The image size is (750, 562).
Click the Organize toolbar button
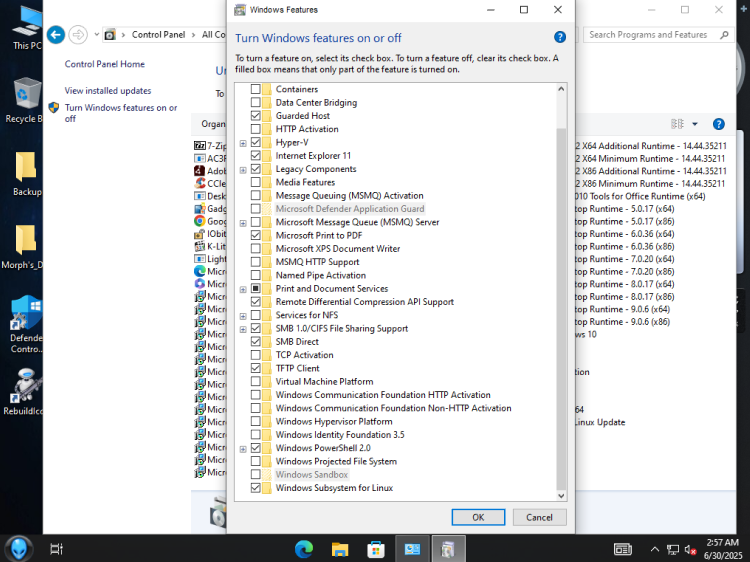(213, 124)
